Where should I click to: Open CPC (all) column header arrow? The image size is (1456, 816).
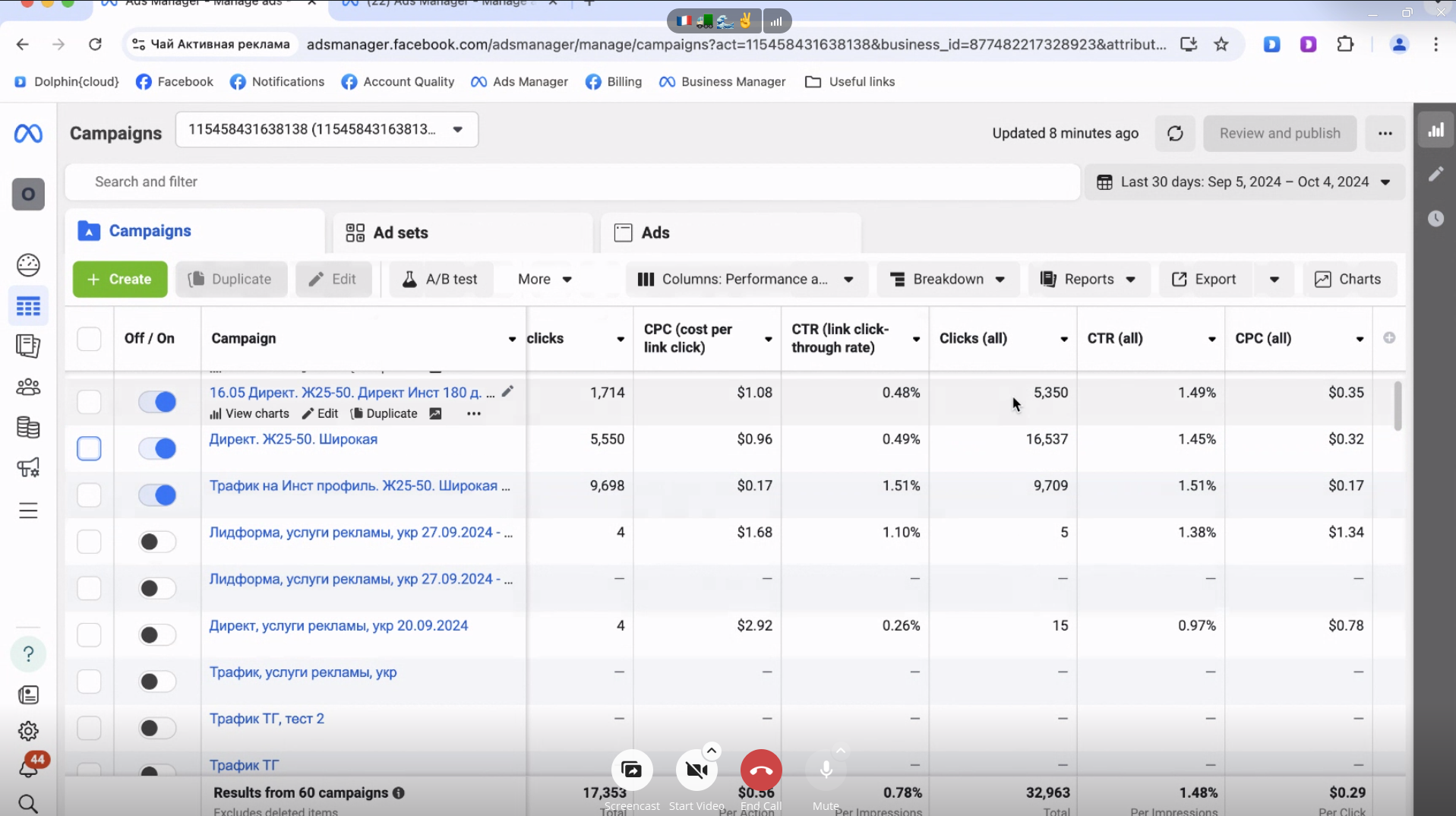tap(1360, 339)
